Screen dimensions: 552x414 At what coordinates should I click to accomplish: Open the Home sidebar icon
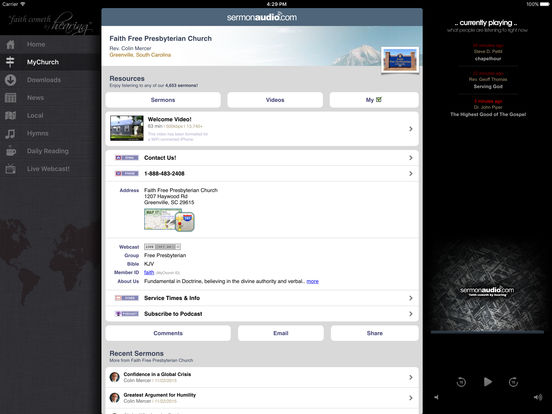click(11, 44)
